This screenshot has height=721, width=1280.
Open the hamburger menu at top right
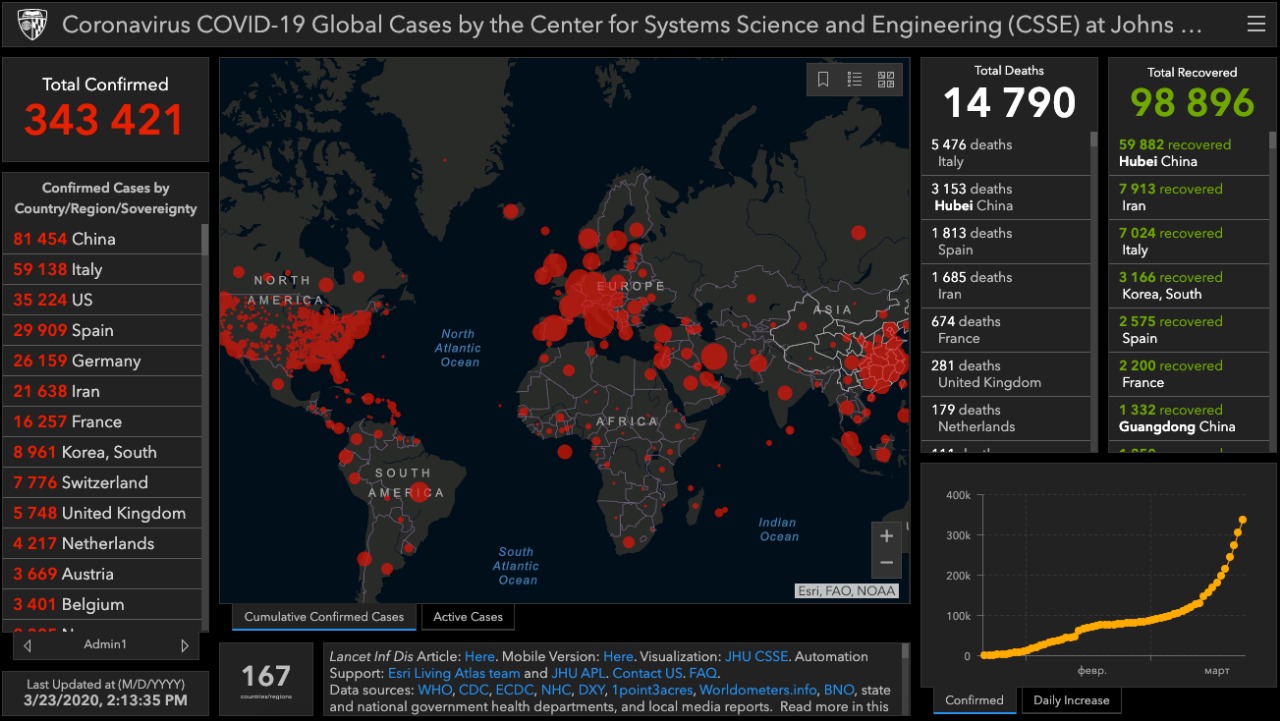[1256, 24]
